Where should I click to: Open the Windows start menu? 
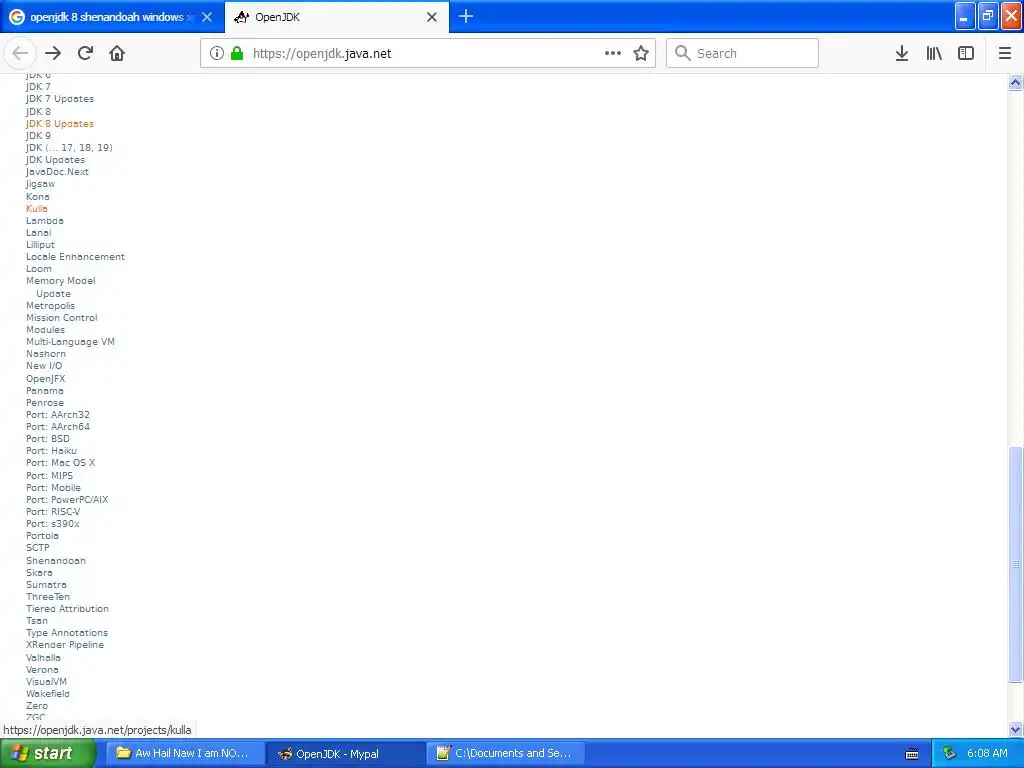[x=48, y=753]
